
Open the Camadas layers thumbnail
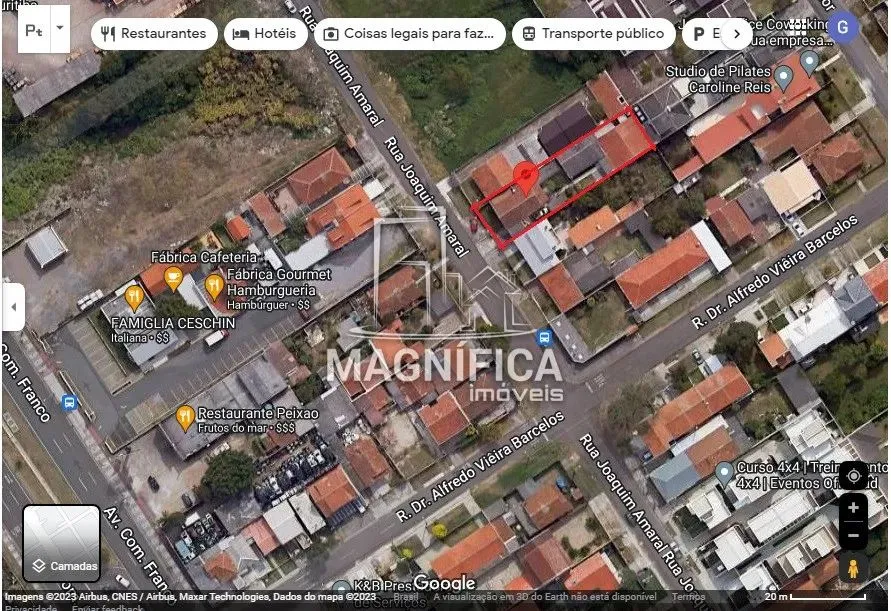pos(61,543)
